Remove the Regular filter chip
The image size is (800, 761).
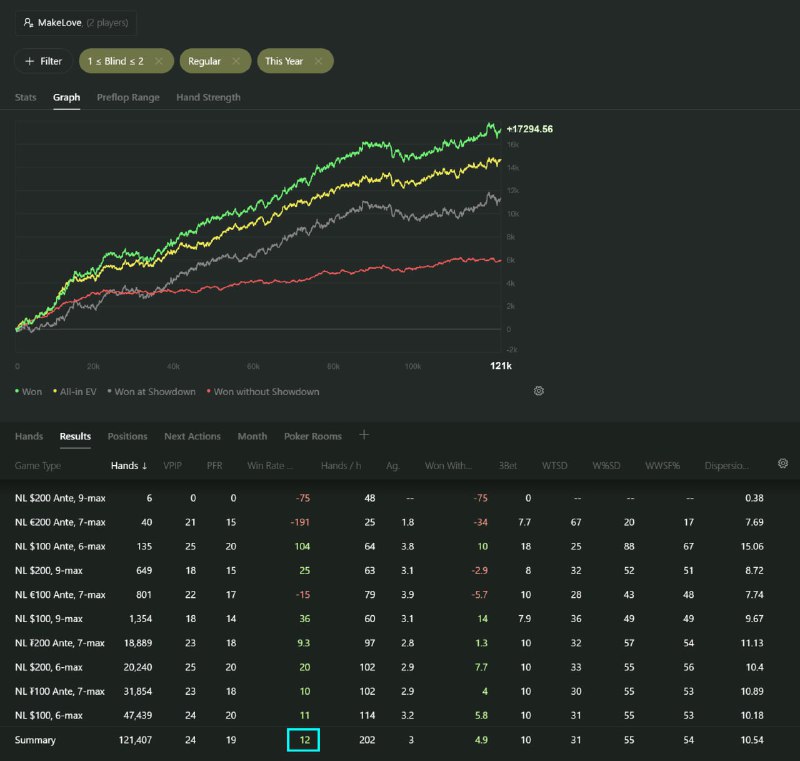tap(235, 61)
